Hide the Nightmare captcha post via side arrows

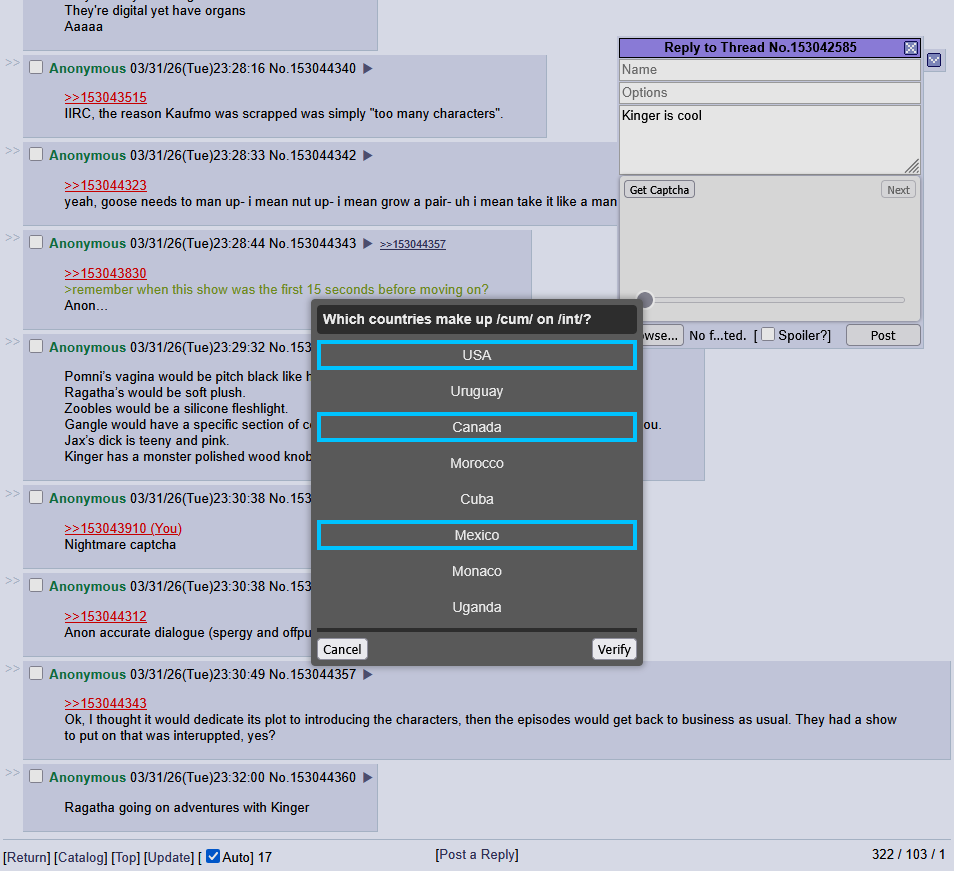pos(12,493)
